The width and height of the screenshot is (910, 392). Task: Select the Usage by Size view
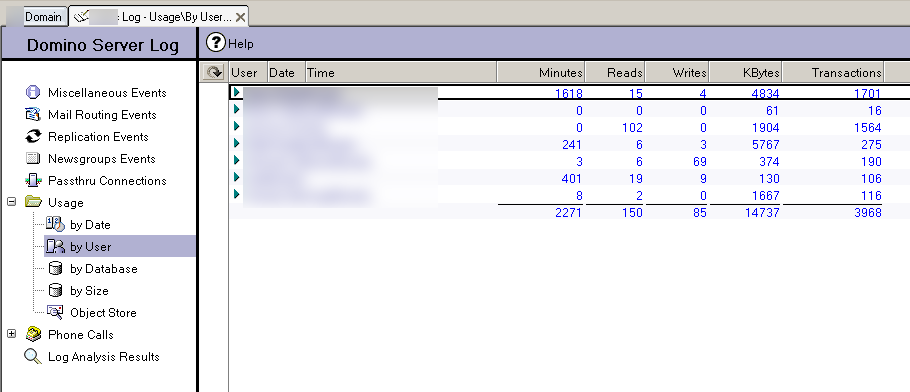click(89, 291)
